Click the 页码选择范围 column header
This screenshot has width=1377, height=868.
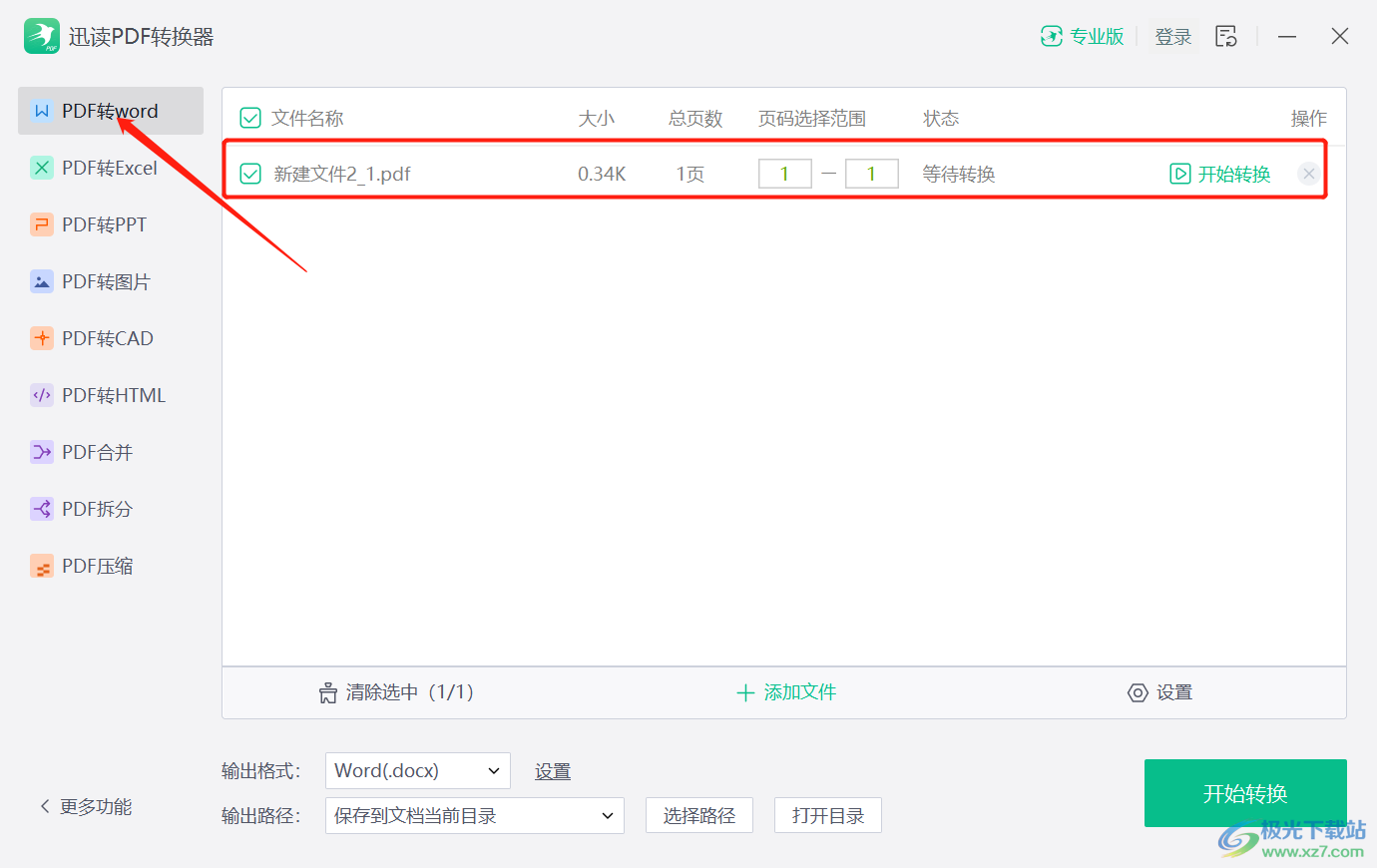(x=812, y=119)
